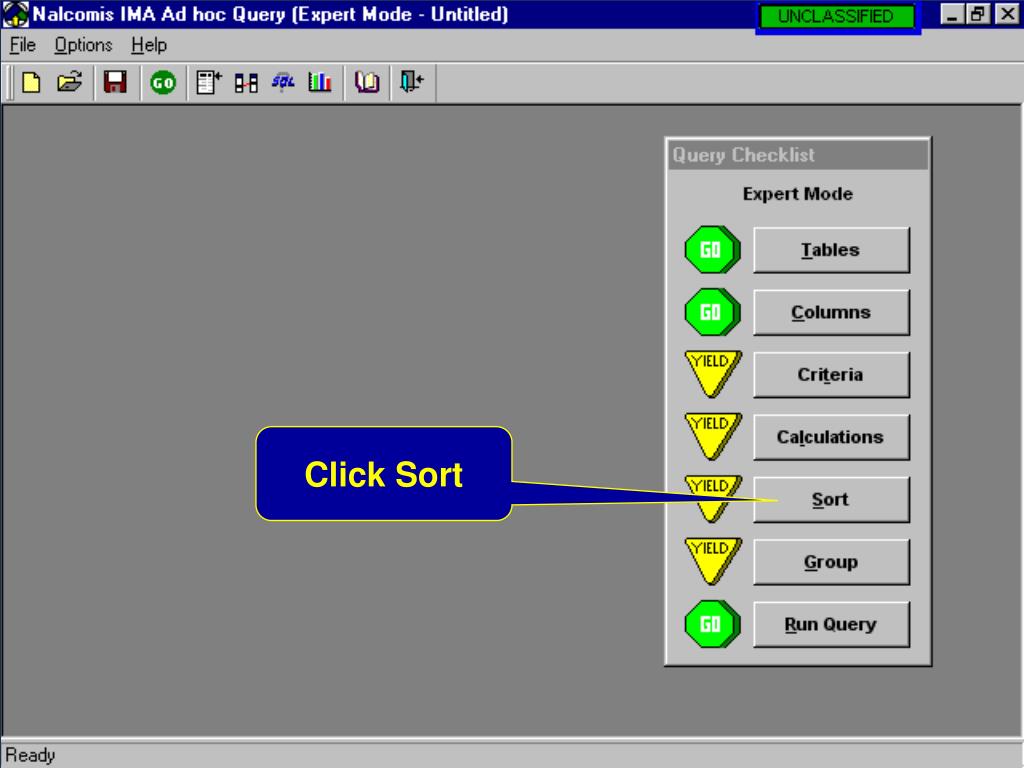Click the Criteria button
The width and height of the screenshot is (1024, 768).
coord(831,375)
